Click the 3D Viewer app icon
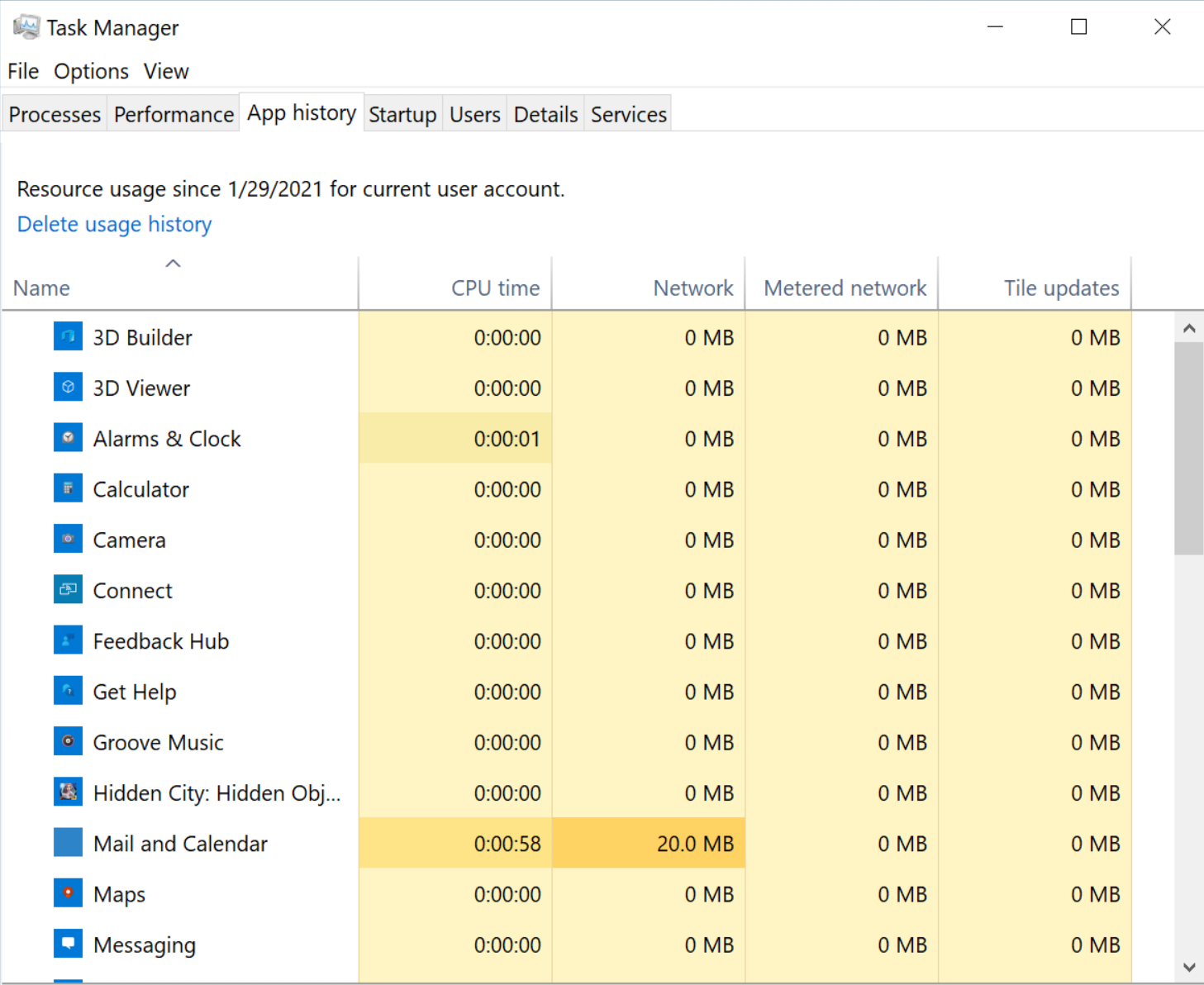The image size is (1204, 985). 68,388
